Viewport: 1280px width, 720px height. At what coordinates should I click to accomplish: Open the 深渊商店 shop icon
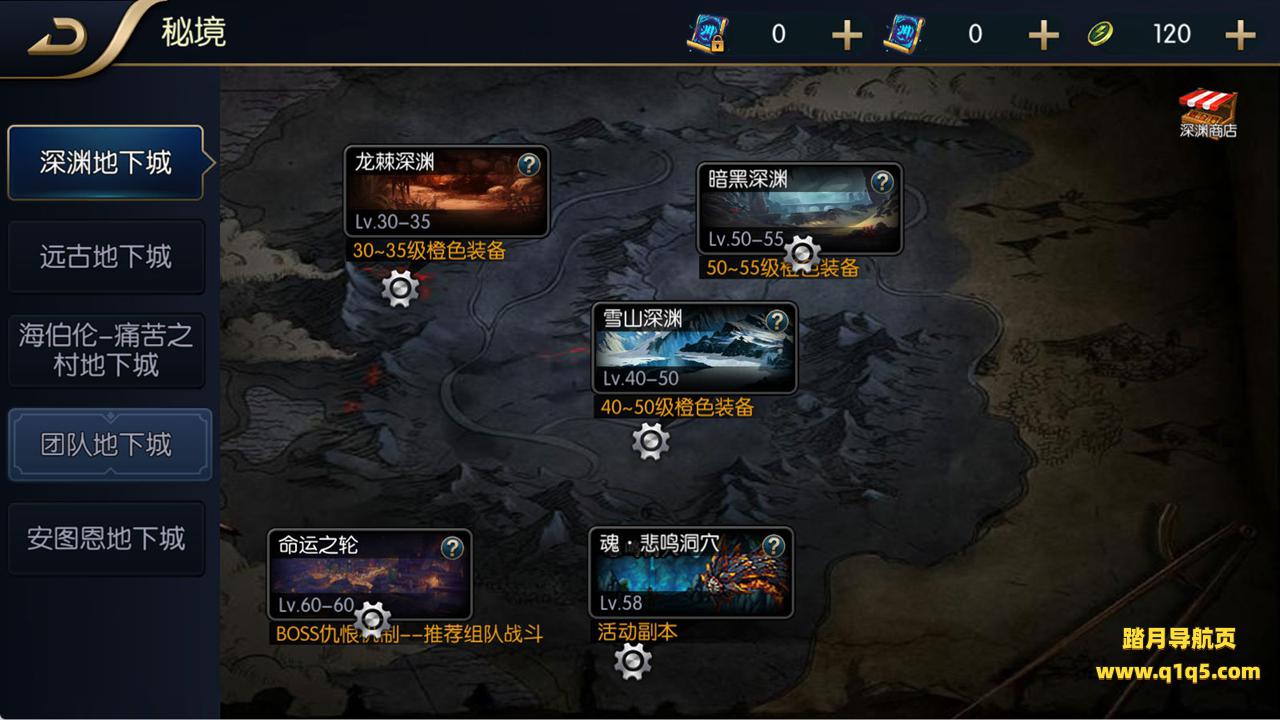click(1208, 114)
